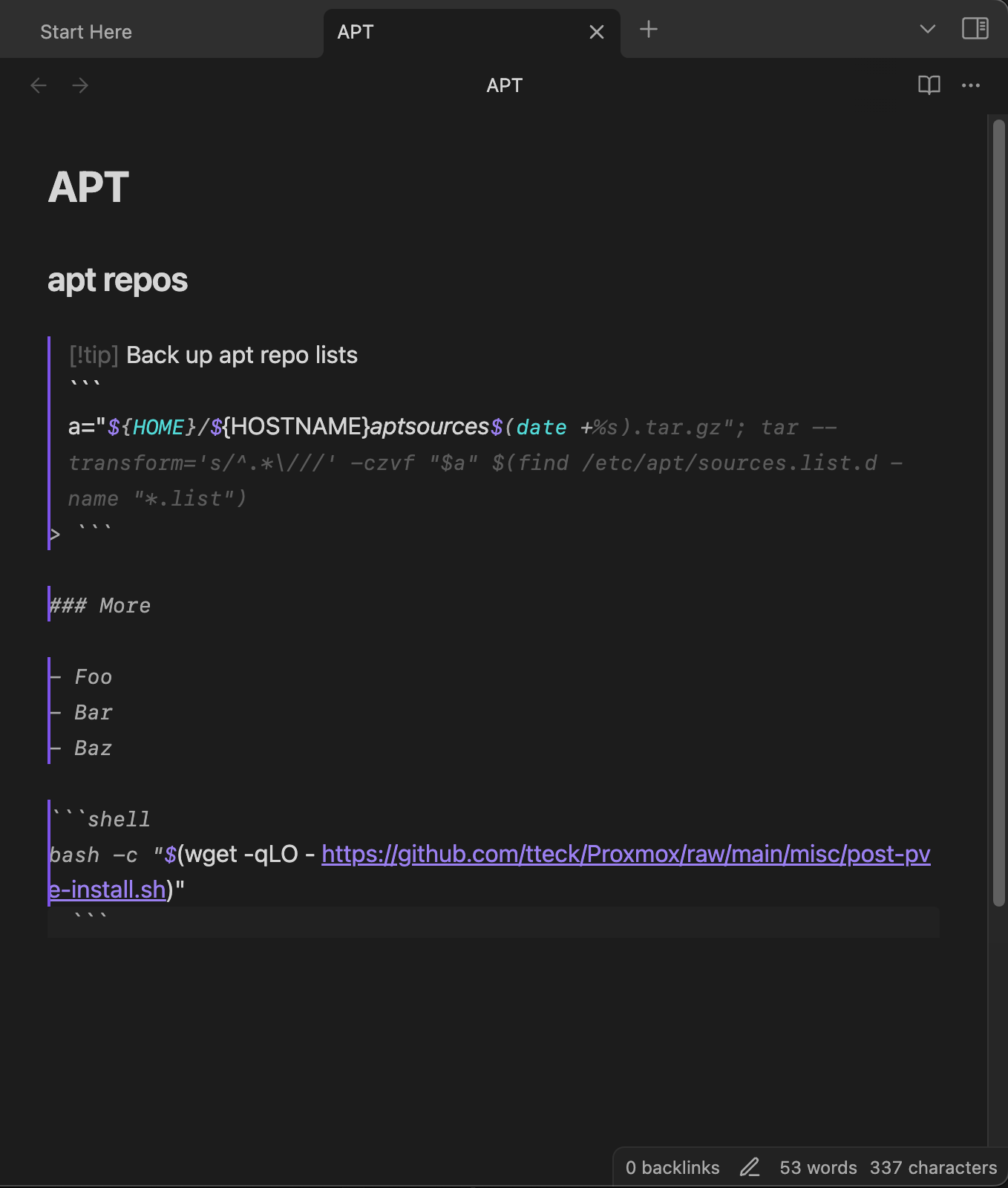Expand the tab list dropdown chevron
The width and height of the screenshot is (1008, 1188).
pos(927,29)
